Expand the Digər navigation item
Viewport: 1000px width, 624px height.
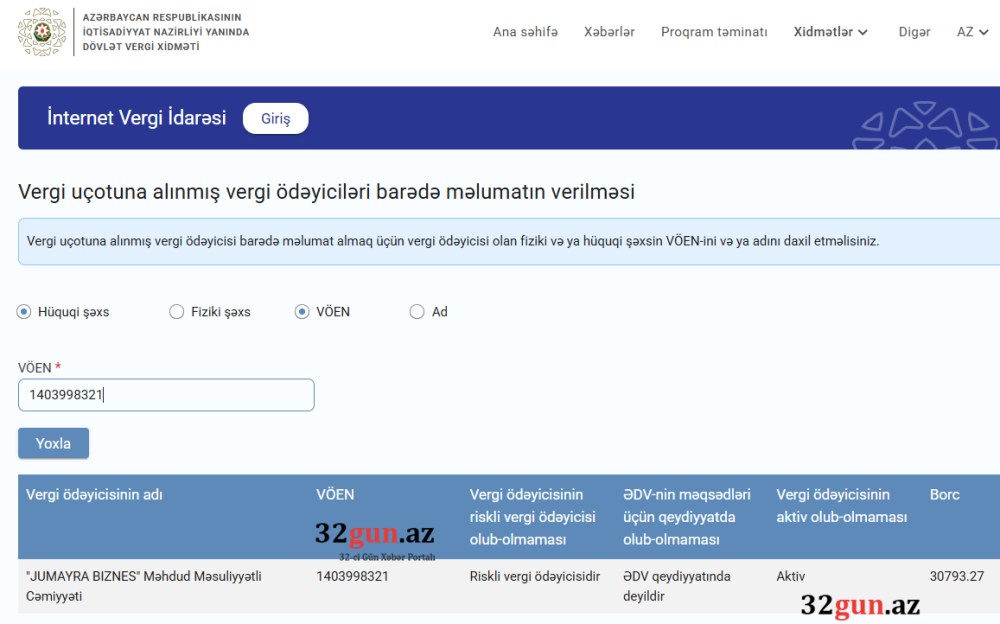[914, 31]
